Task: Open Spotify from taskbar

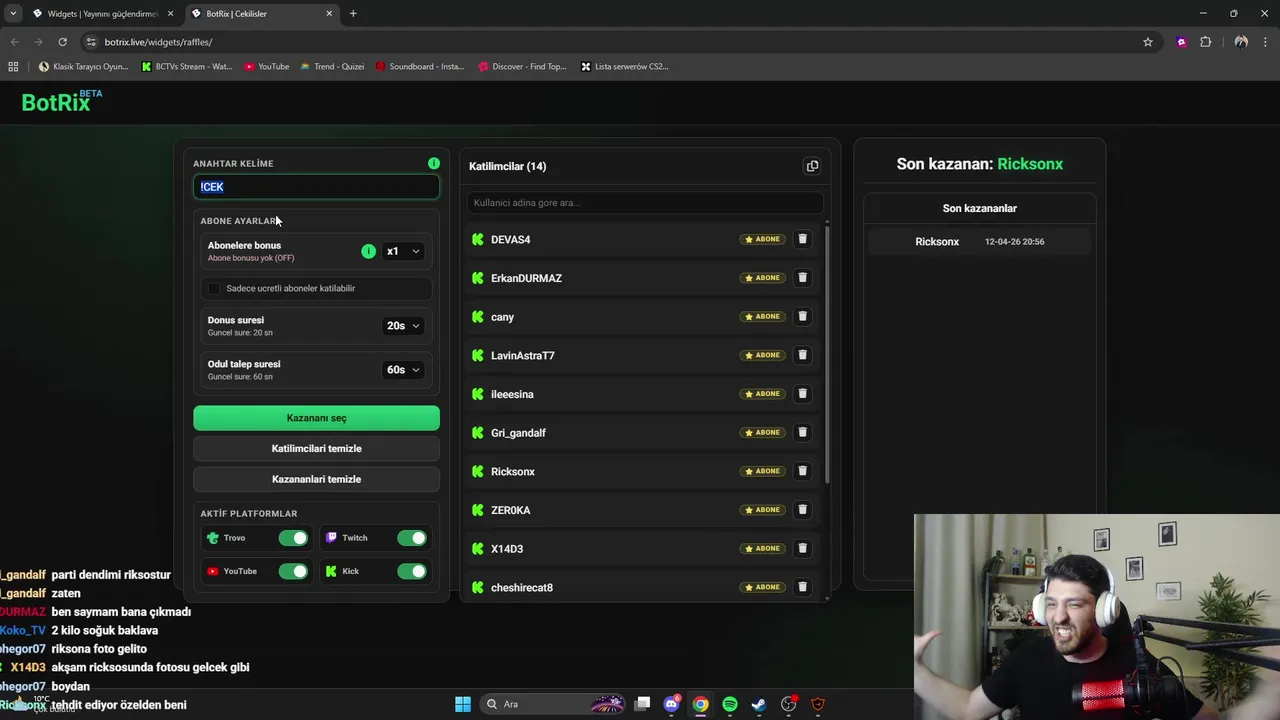Action: point(730,704)
